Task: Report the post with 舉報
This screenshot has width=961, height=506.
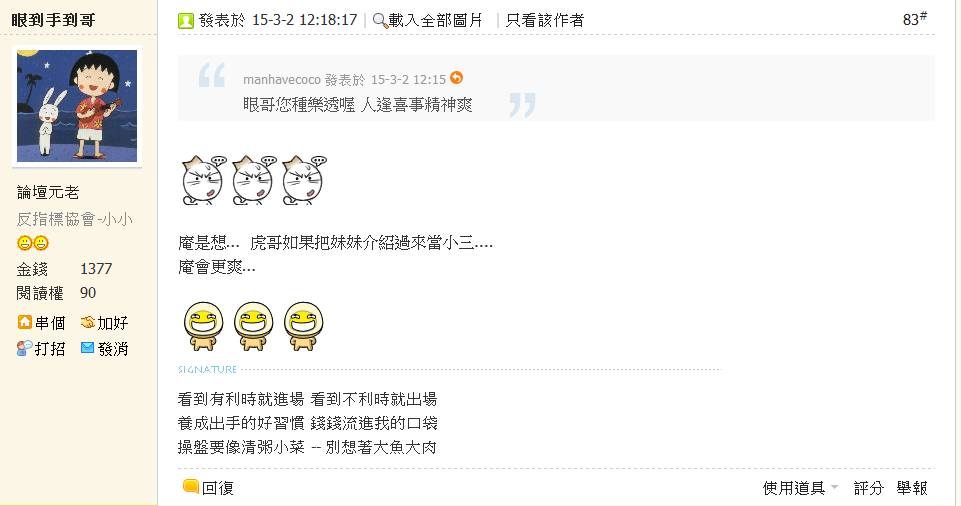Action: 911,488
